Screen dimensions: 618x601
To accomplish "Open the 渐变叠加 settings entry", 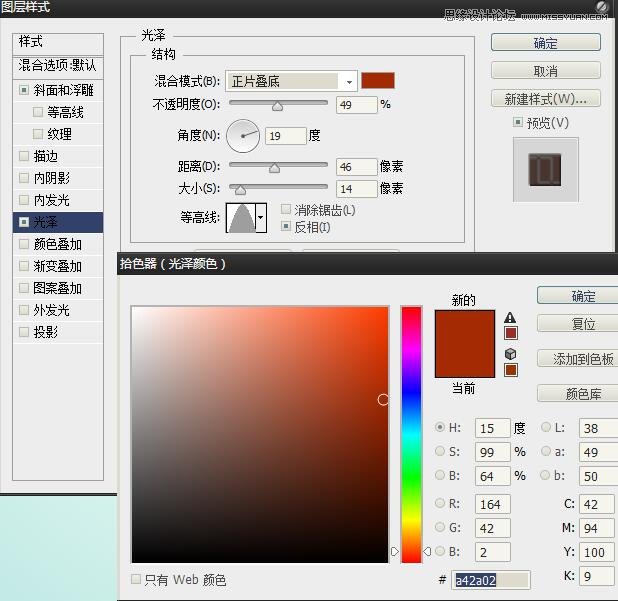I will point(58,266).
